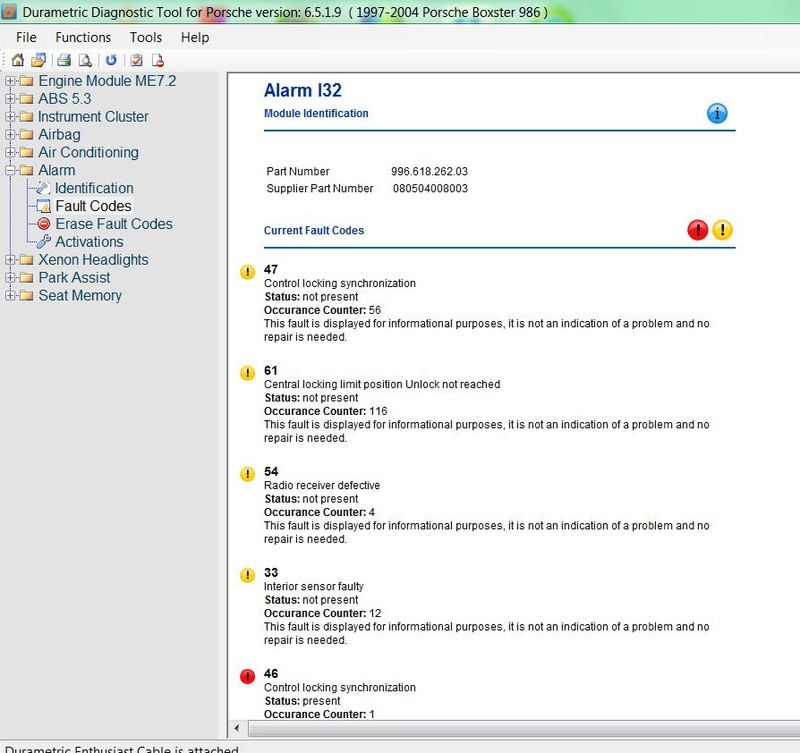This screenshot has width=800, height=753.
Task: Select Activations under Alarm
Action: [89, 242]
